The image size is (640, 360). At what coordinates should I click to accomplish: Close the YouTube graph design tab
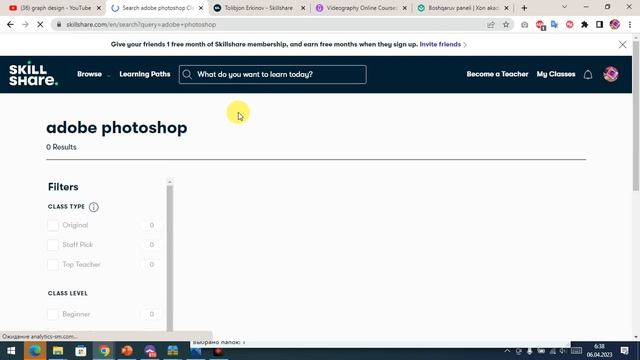(x=99, y=8)
